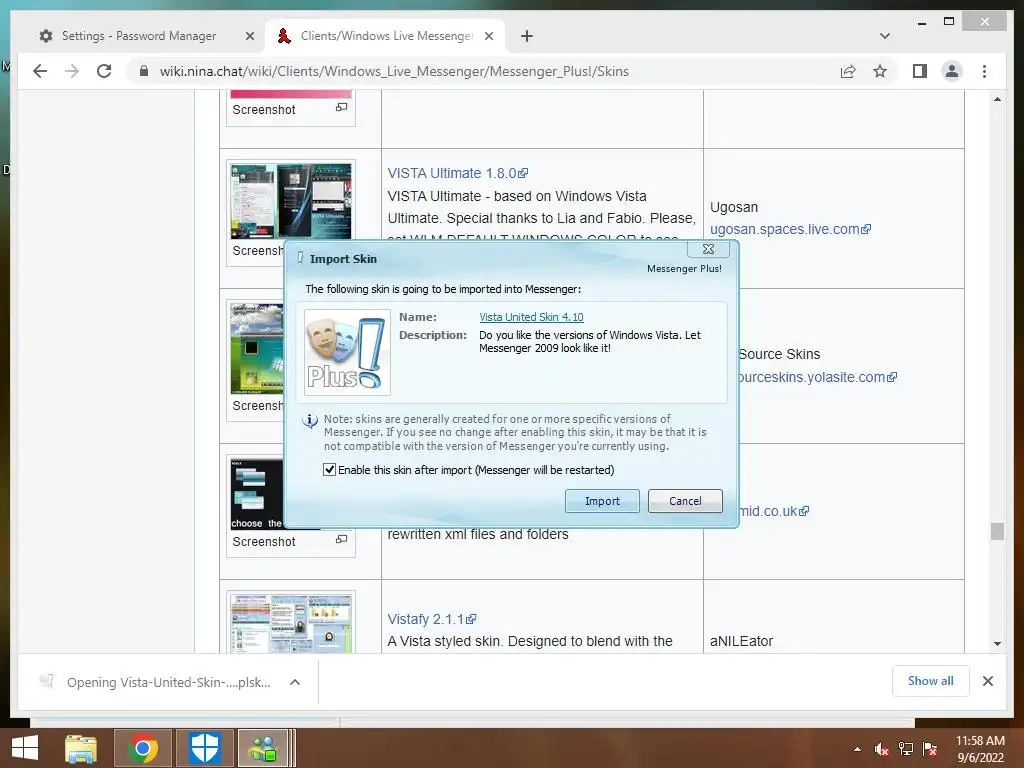
Task: Click the vertical scrollbar thumb
Action: pyautogui.click(x=997, y=531)
